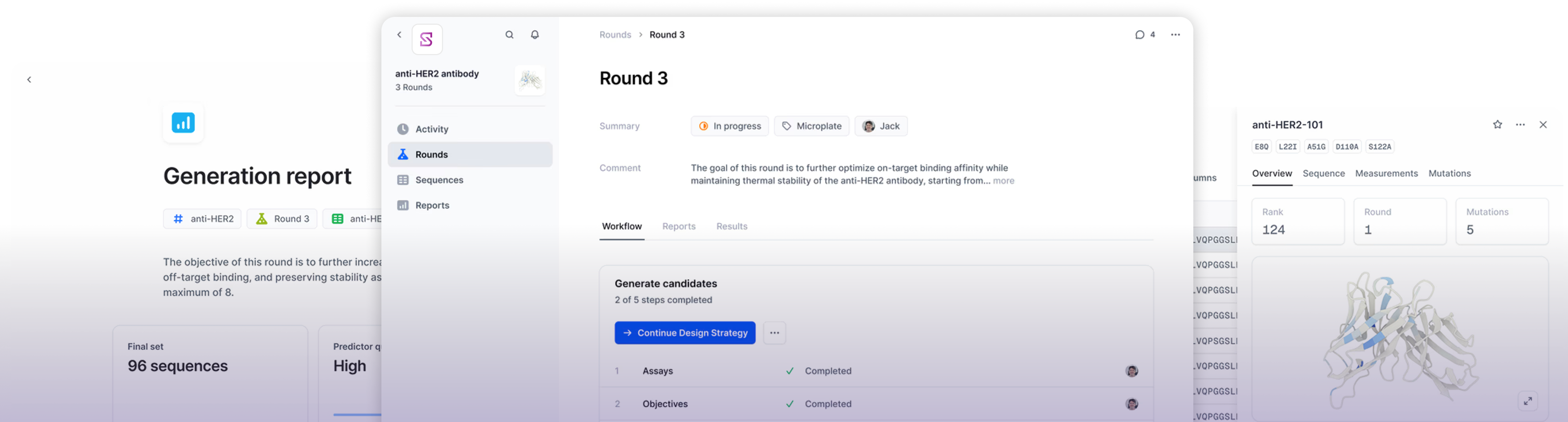1568x422 pixels.
Task: Open Reports from the sidebar
Action: [x=432, y=205]
